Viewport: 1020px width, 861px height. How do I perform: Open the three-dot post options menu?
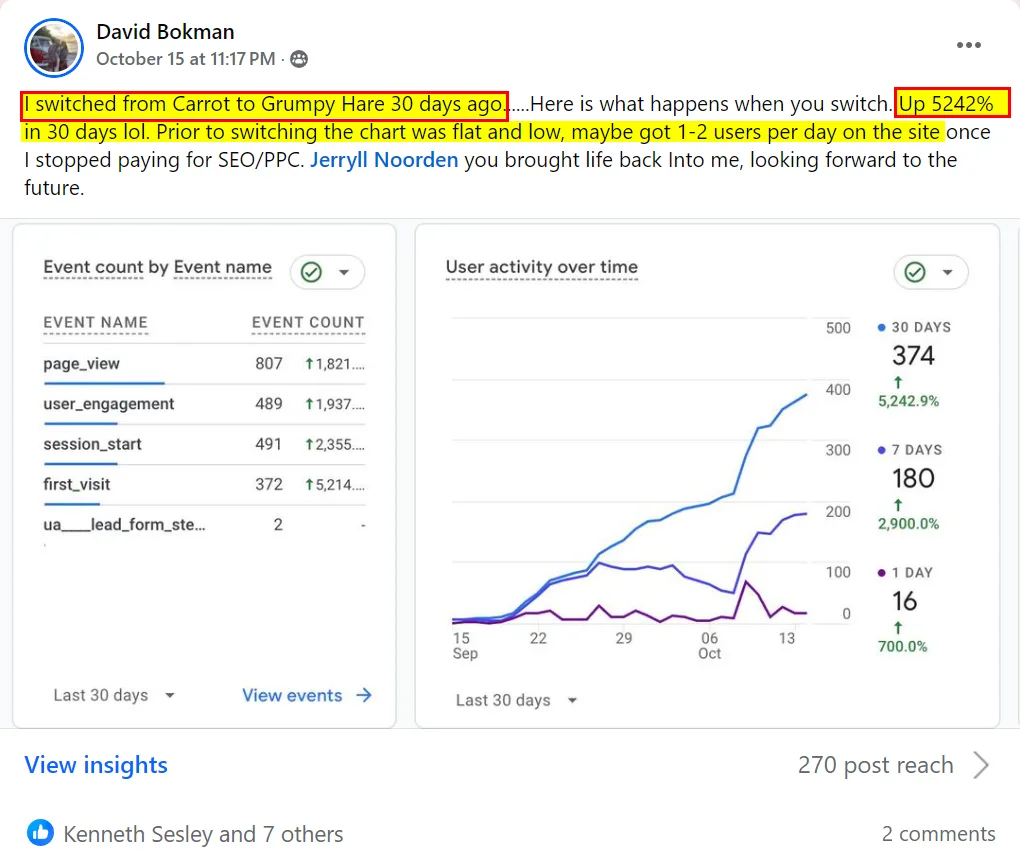pyautogui.click(x=968, y=45)
